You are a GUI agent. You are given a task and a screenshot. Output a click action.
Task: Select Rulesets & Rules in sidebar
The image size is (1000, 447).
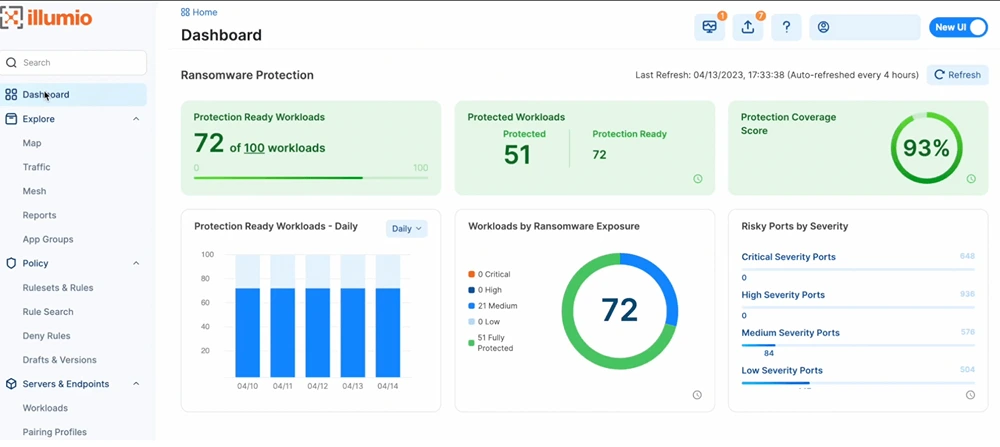coord(58,288)
